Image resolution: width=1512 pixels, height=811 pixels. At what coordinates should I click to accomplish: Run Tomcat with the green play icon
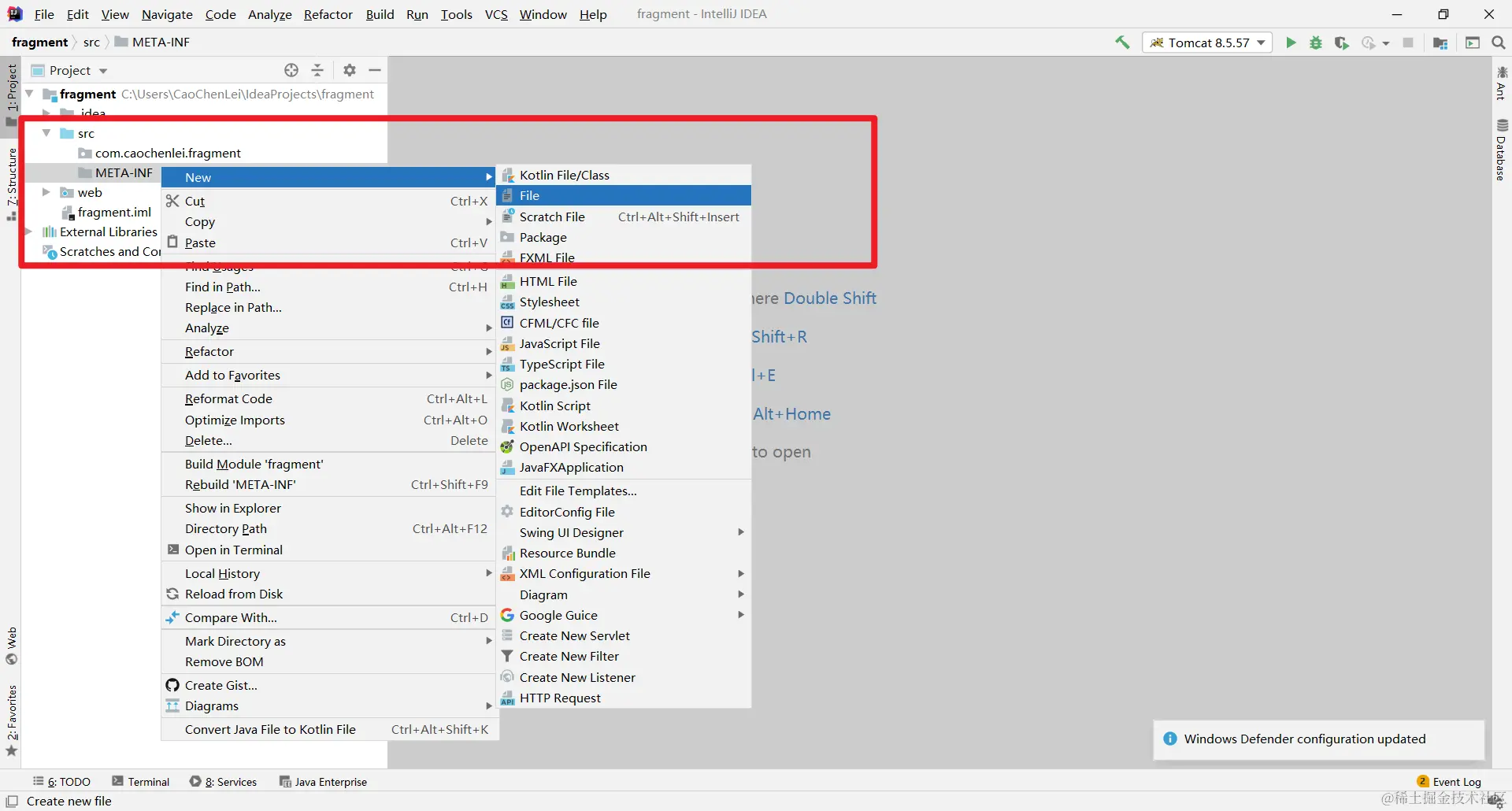click(x=1291, y=43)
